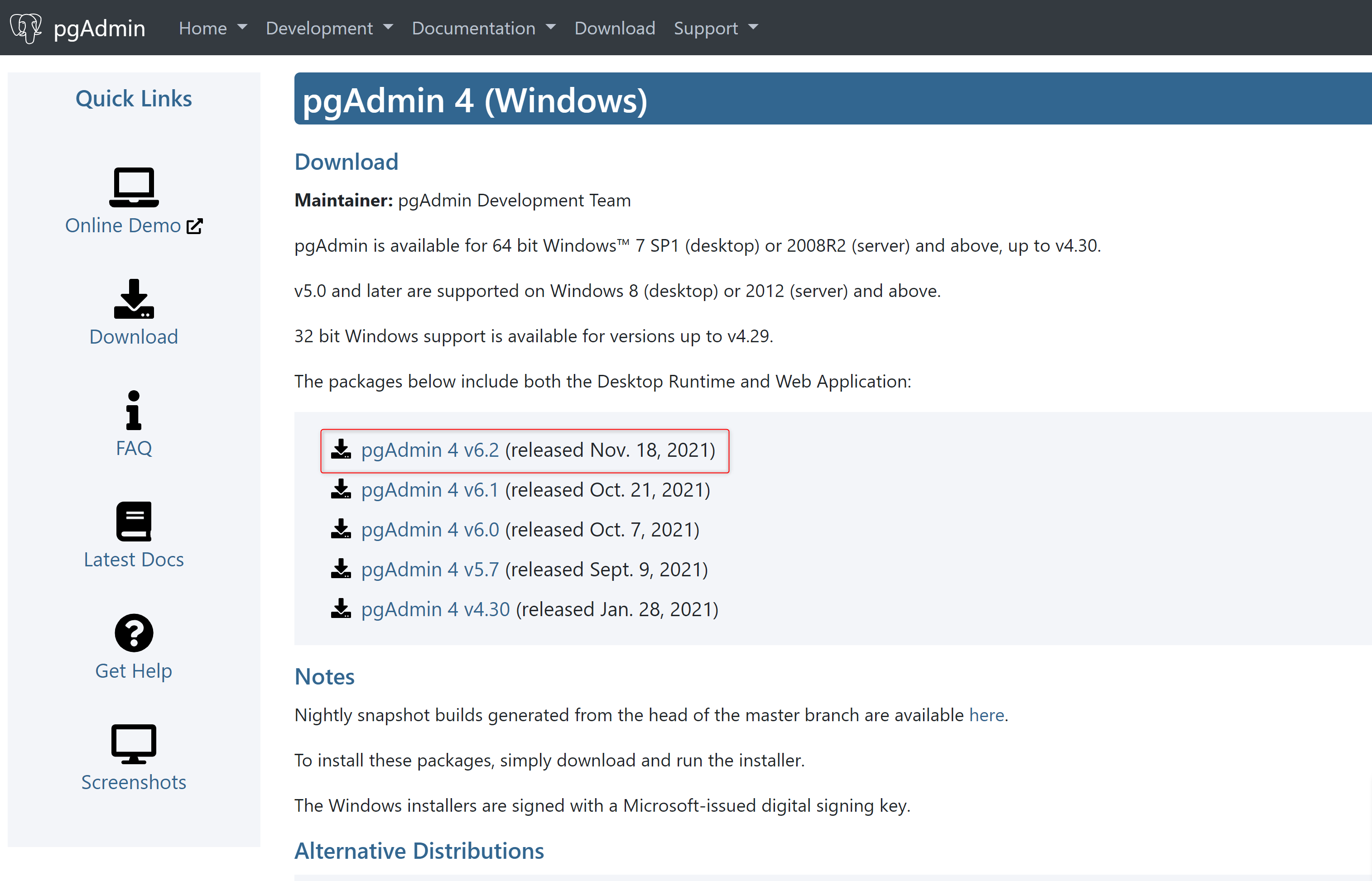Expand the Documentation dropdown arrow
Screen dimensions: 1372x881
[551, 27]
